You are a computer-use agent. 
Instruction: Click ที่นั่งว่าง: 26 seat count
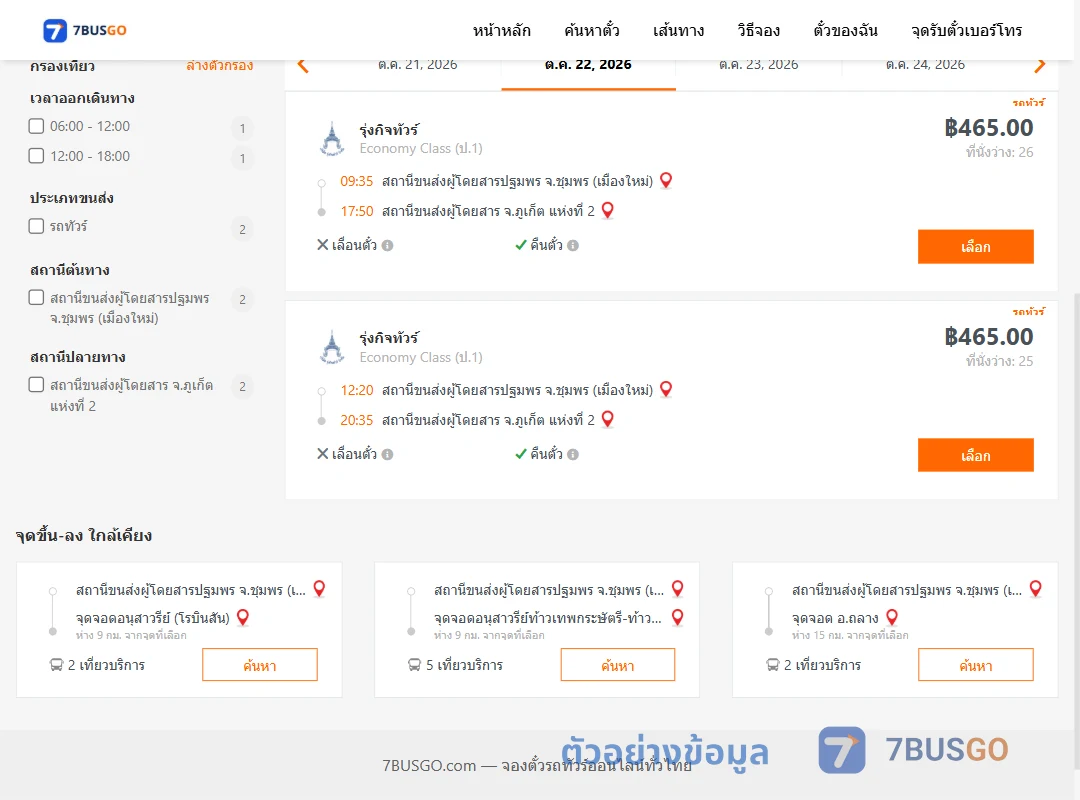click(x=999, y=152)
